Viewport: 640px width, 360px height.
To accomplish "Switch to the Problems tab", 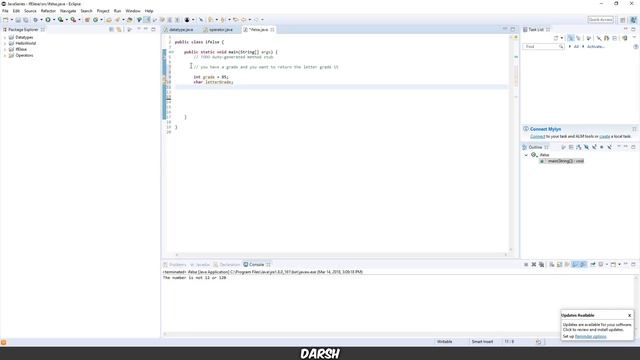I will 175,264.
